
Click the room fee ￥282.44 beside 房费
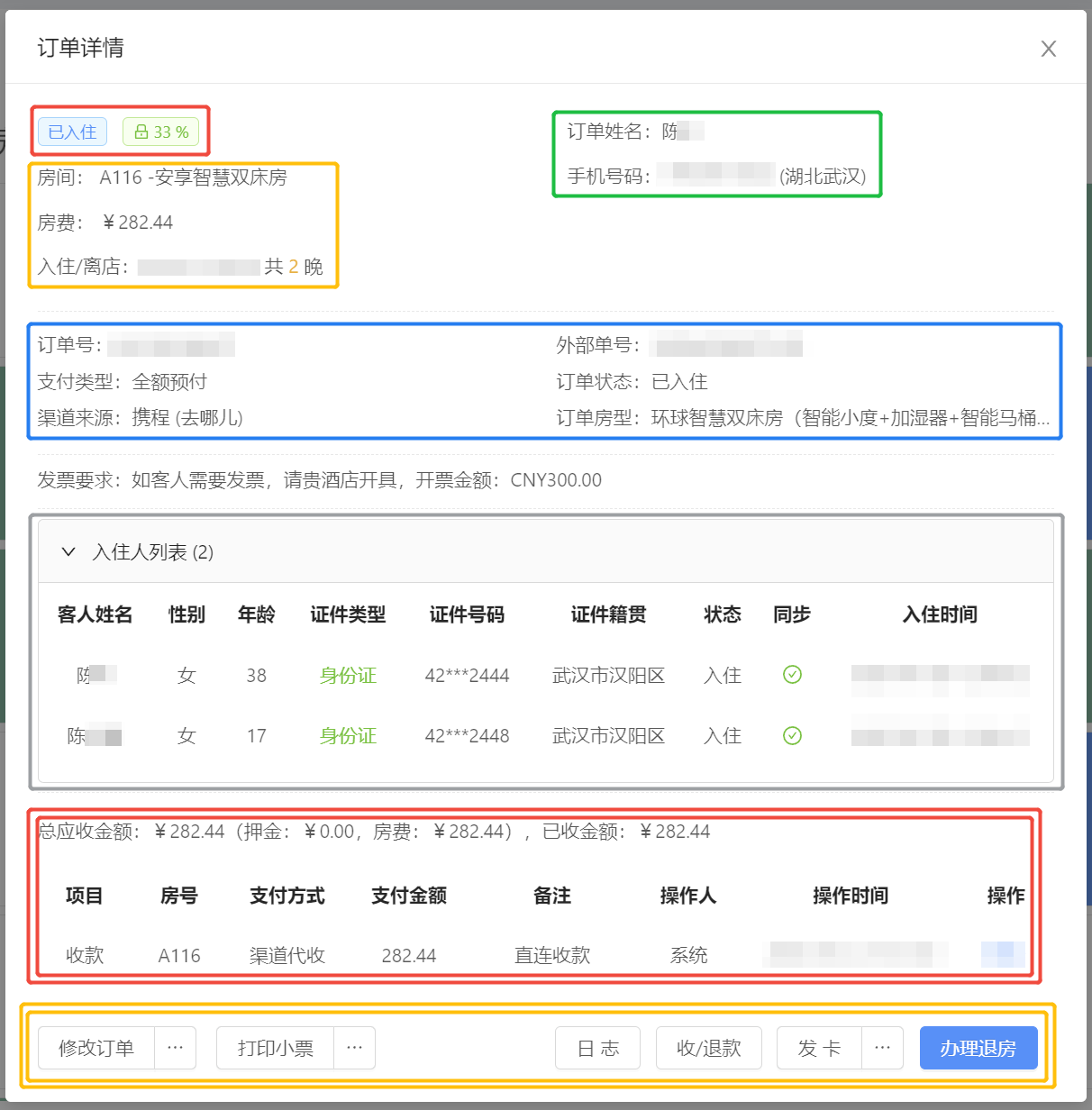click(136, 223)
